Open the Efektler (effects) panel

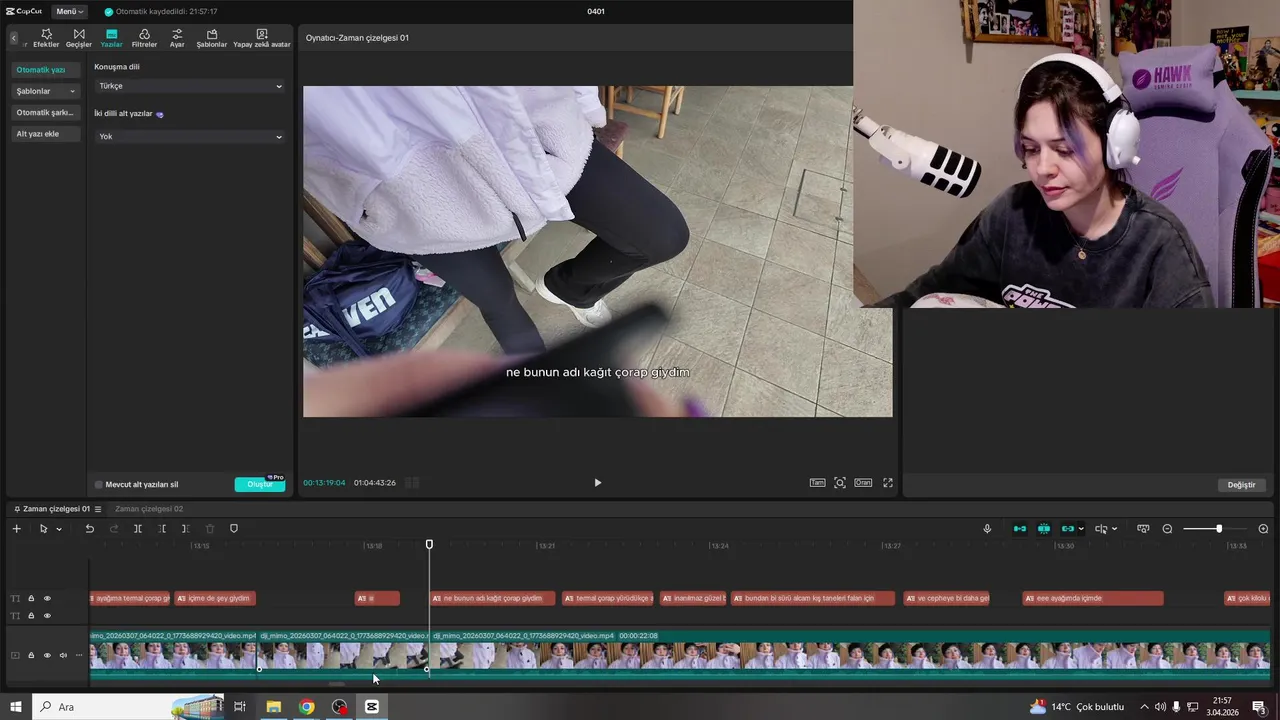point(46,38)
